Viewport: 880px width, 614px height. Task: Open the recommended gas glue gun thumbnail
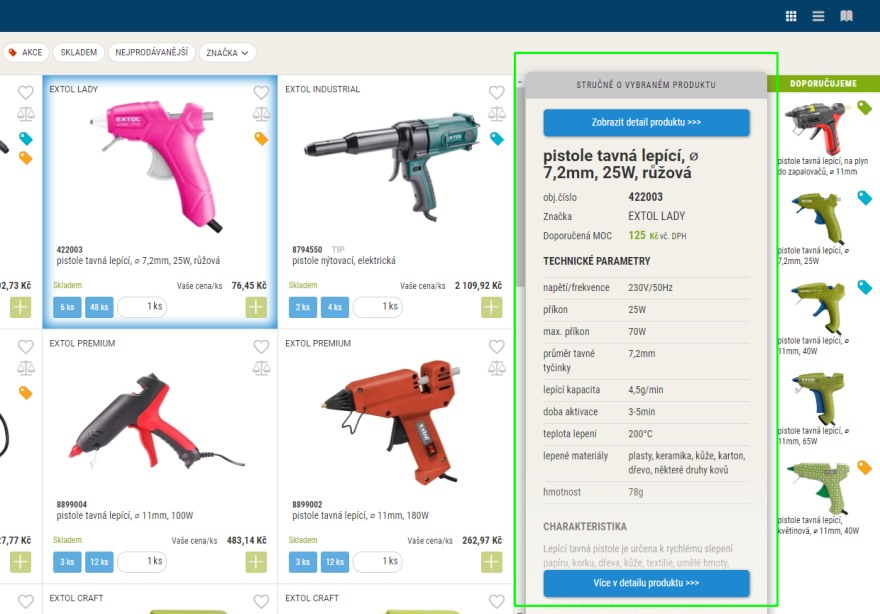(x=816, y=128)
